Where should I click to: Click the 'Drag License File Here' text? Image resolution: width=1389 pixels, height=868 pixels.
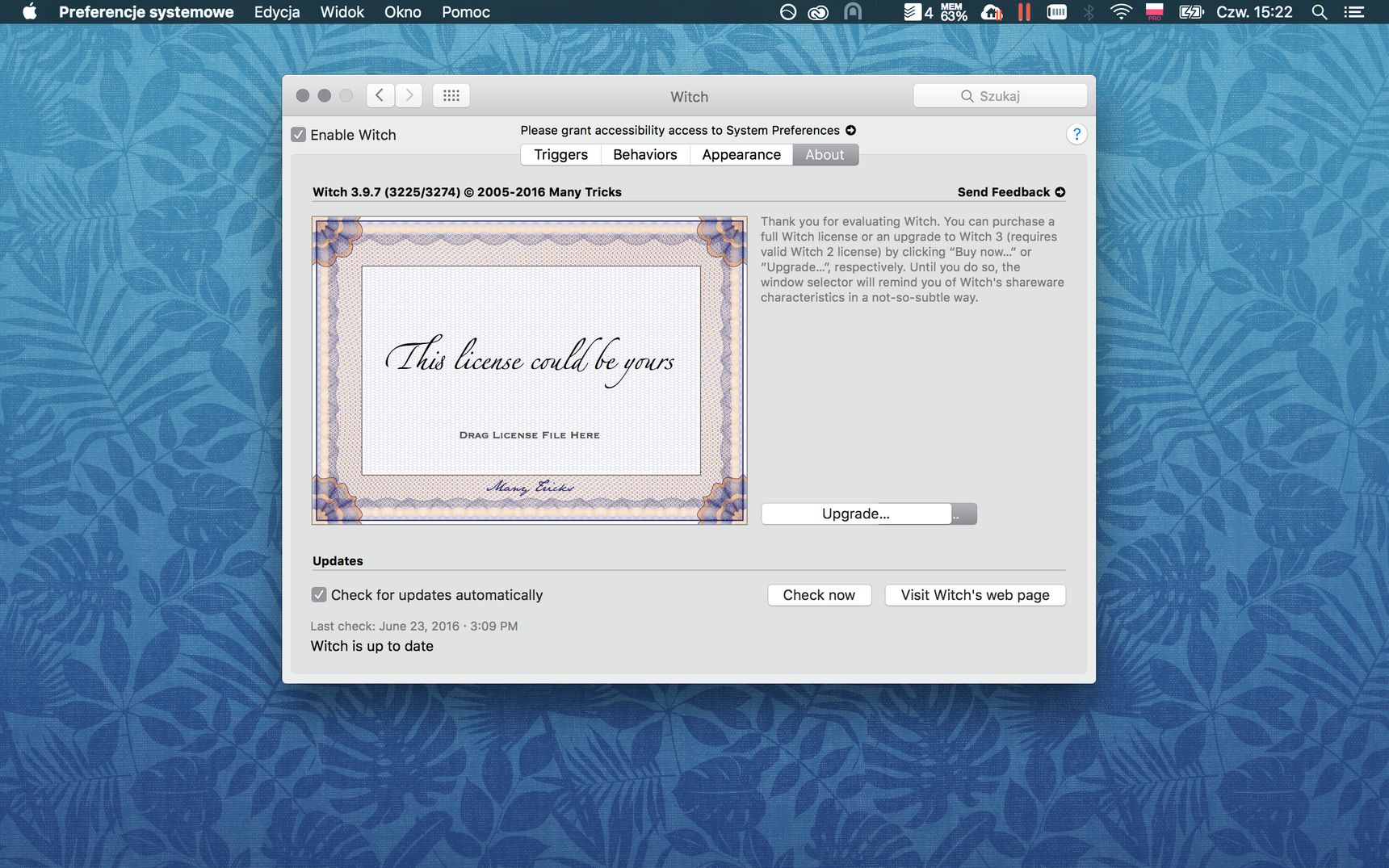pos(530,435)
